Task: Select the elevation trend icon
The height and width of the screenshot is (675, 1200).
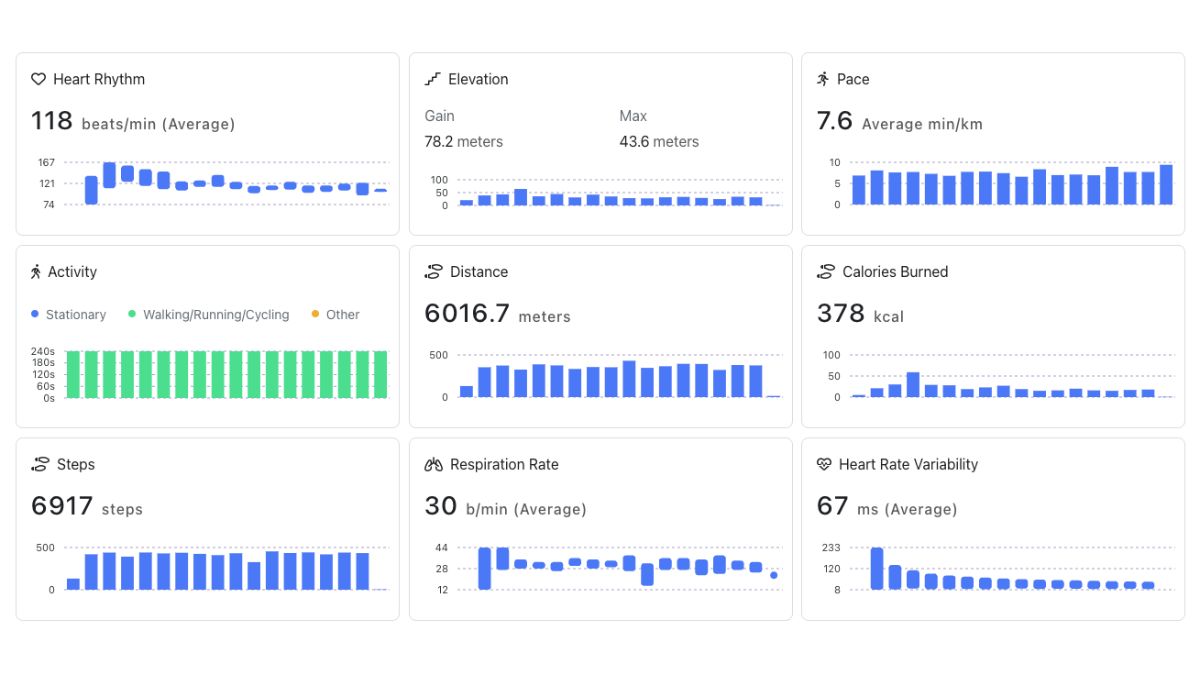Action: click(432, 78)
